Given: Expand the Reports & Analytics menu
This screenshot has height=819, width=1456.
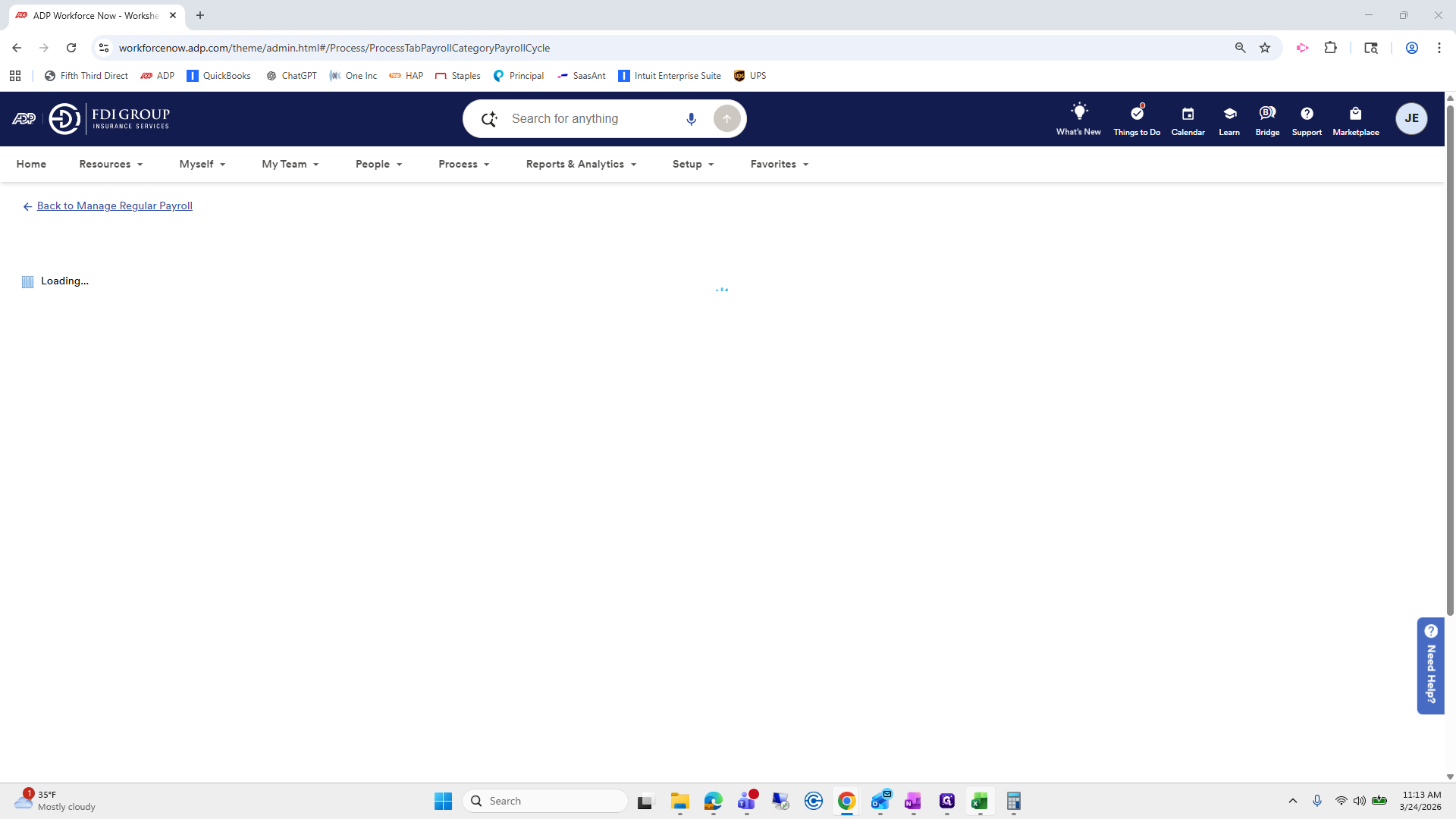Looking at the screenshot, I should pos(580,164).
